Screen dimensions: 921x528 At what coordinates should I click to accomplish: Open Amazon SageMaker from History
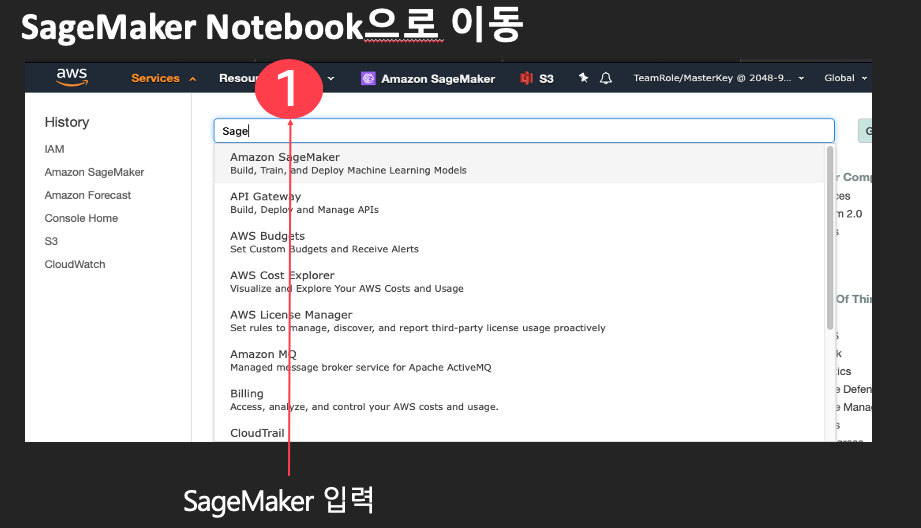[x=95, y=172]
